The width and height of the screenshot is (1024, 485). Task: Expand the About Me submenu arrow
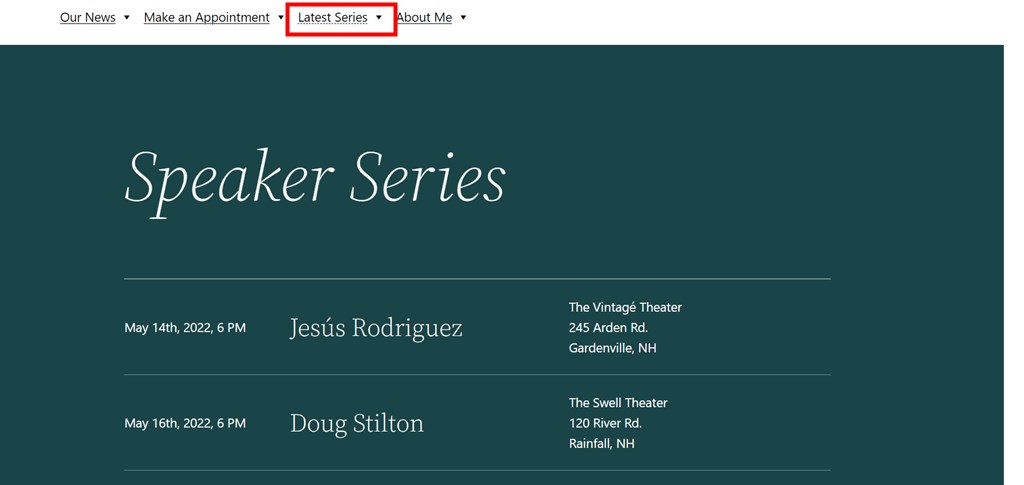click(x=463, y=18)
